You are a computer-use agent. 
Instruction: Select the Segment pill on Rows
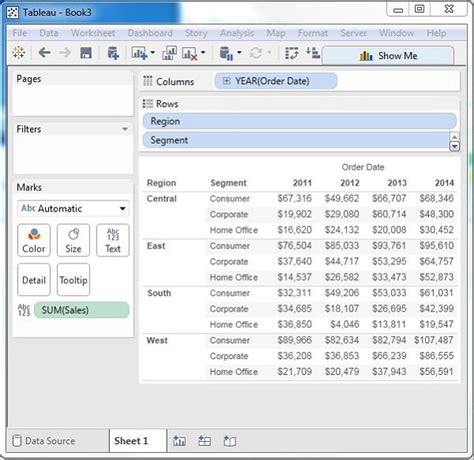296,140
